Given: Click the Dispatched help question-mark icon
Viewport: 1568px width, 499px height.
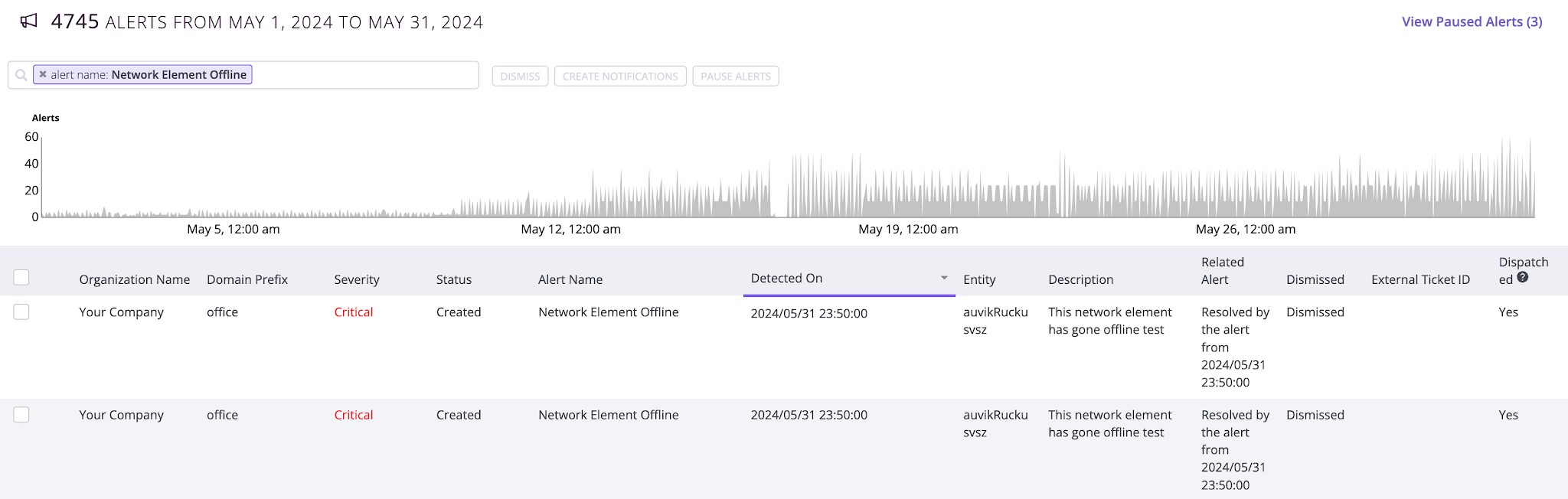Looking at the screenshot, I should pyautogui.click(x=1523, y=278).
